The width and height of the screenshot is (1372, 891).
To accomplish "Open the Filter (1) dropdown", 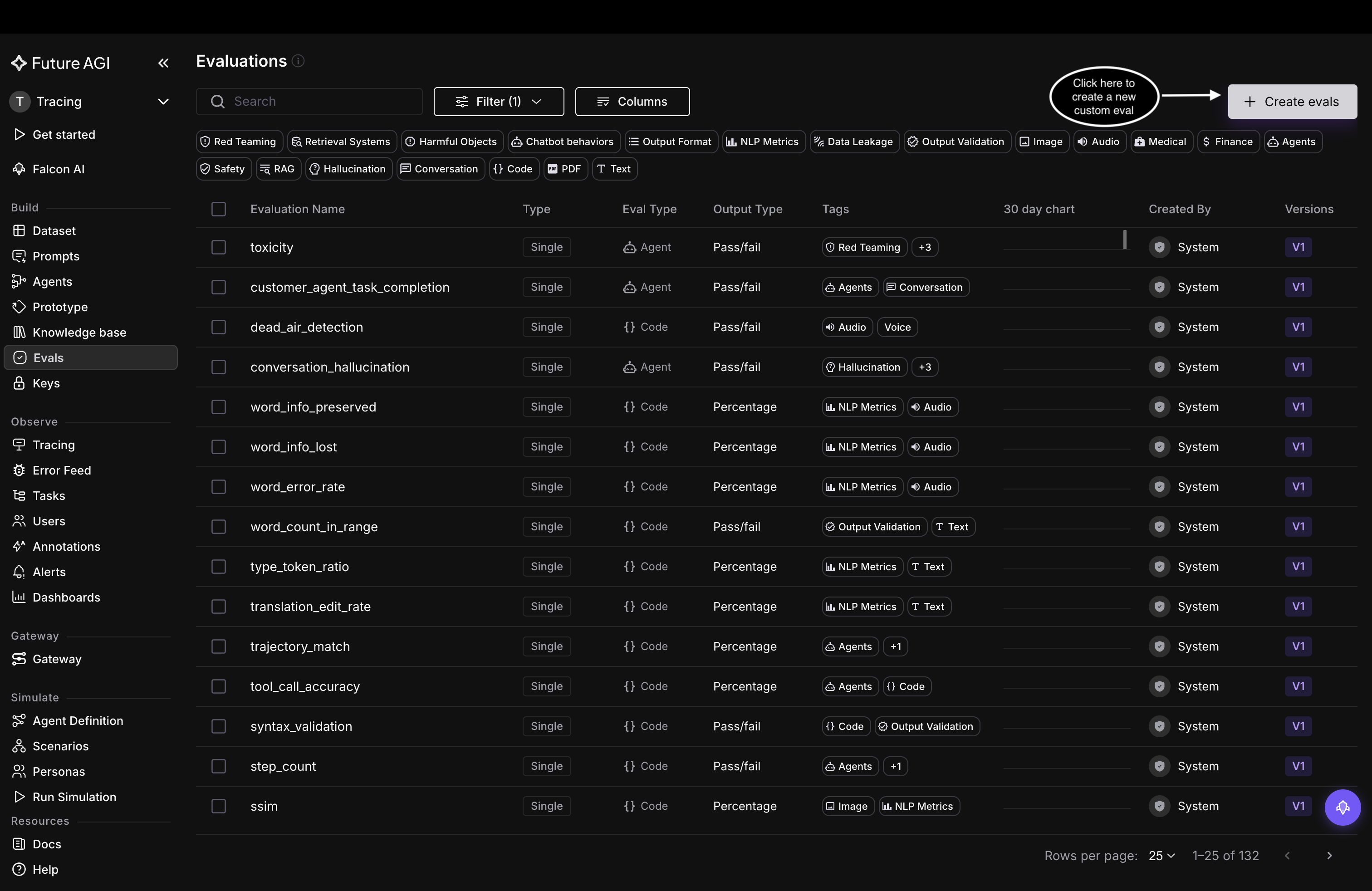I will [x=499, y=102].
